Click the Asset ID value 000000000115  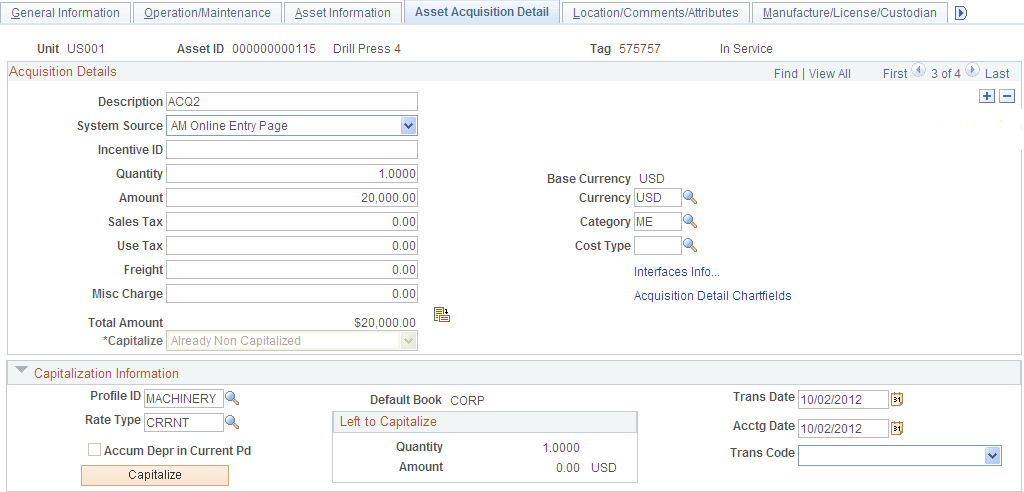pyautogui.click(x=274, y=49)
